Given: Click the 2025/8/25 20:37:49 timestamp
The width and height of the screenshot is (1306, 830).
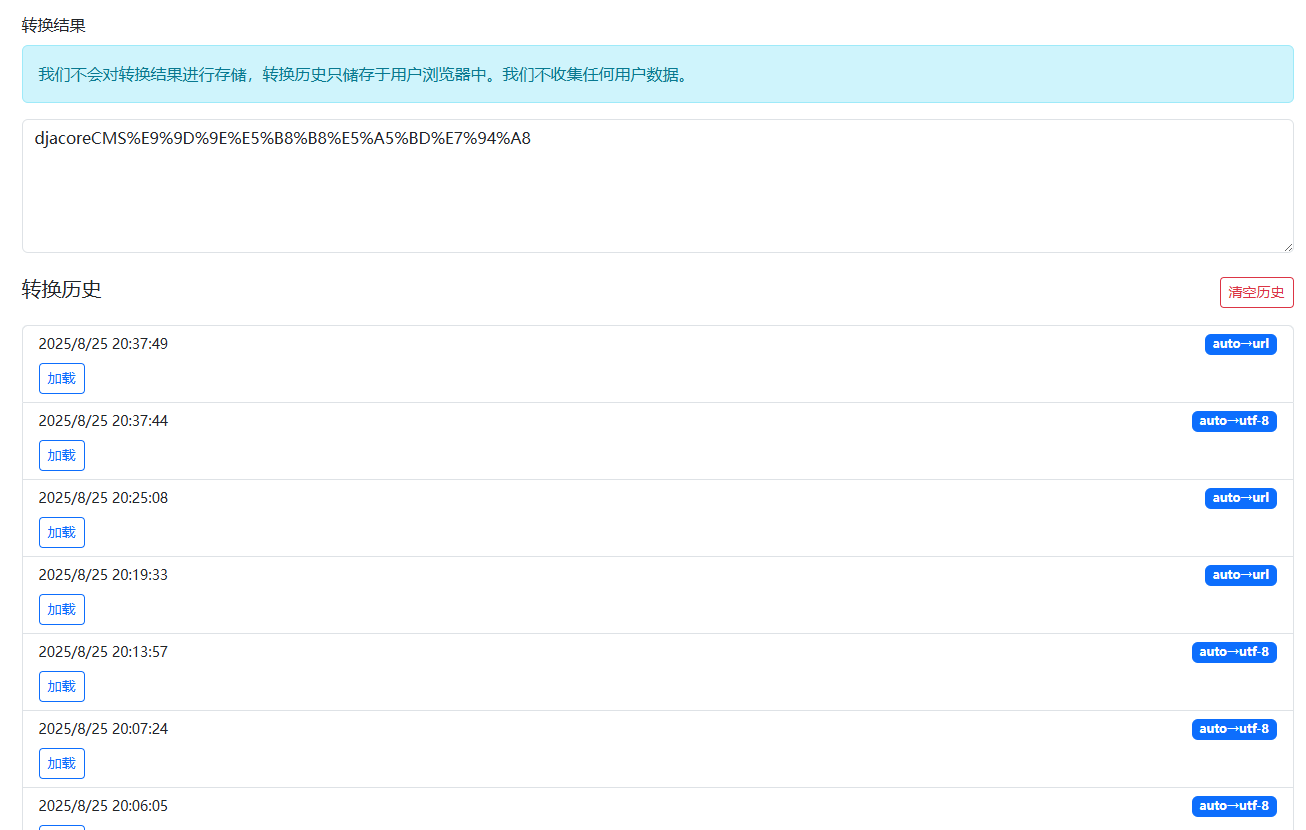Looking at the screenshot, I should click(103, 344).
